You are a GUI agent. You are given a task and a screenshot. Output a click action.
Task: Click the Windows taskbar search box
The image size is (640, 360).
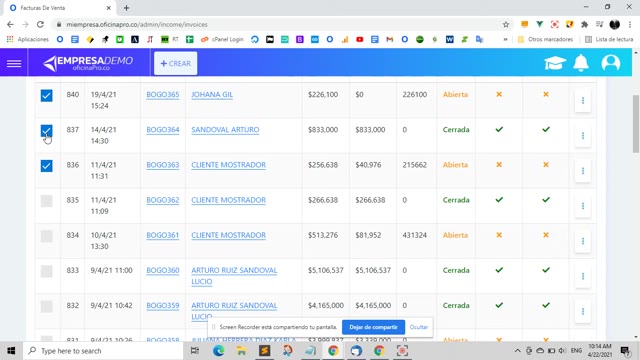pyautogui.click(x=104, y=351)
